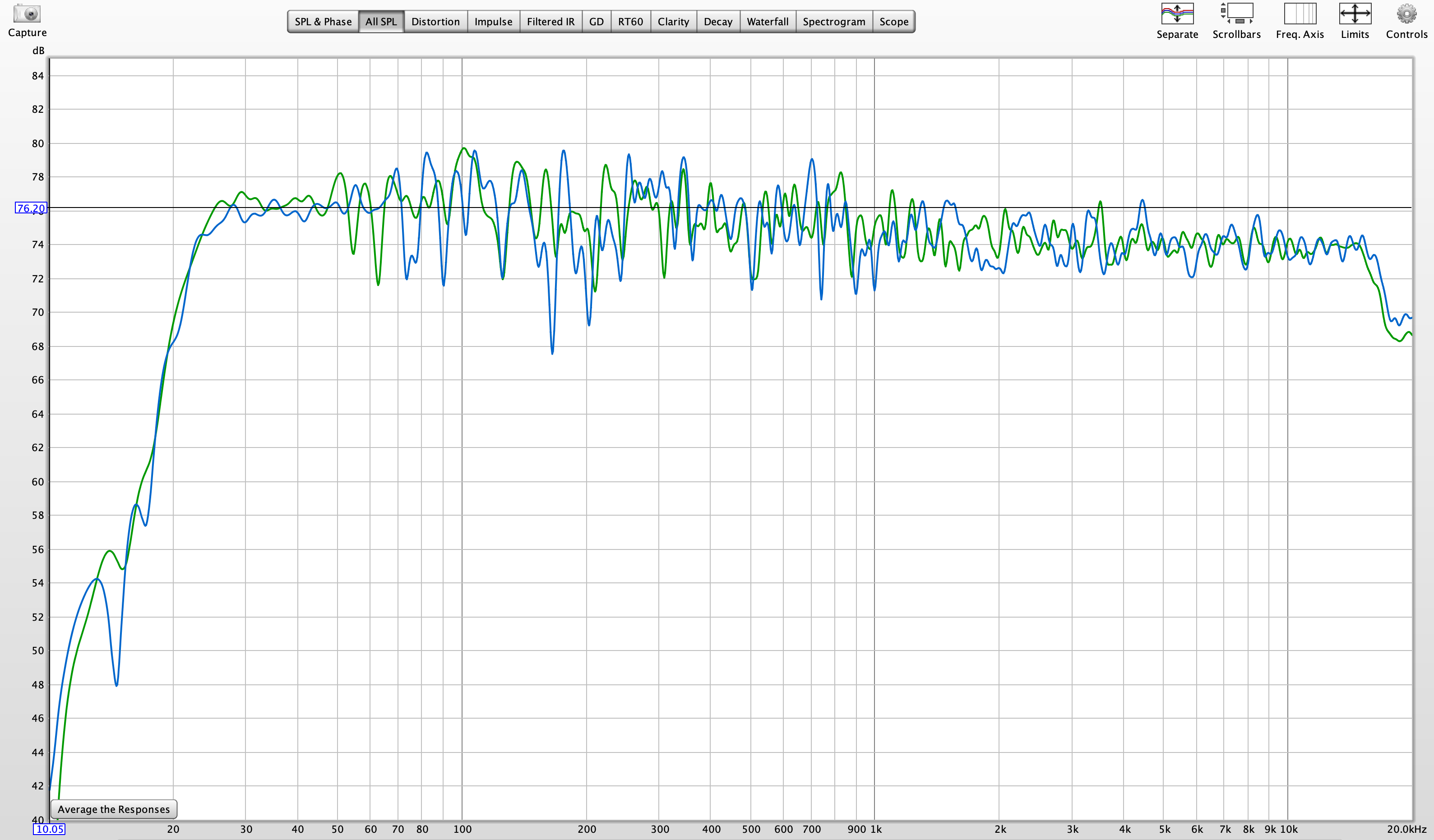Switch to SPL & Phase tab
1434x840 pixels.
[x=323, y=22]
